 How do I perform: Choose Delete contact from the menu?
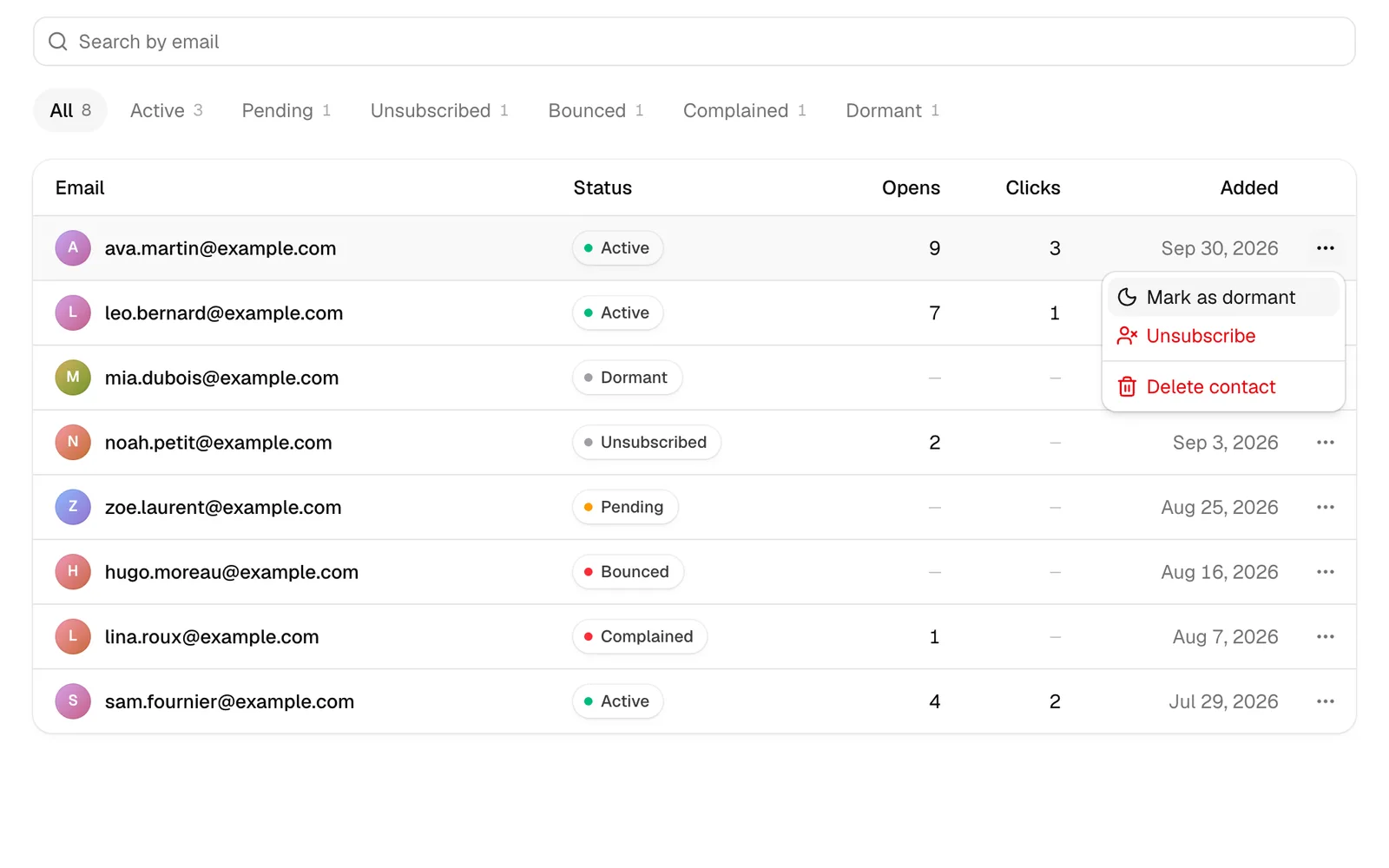pyautogui.click(x=1223, y=387)
